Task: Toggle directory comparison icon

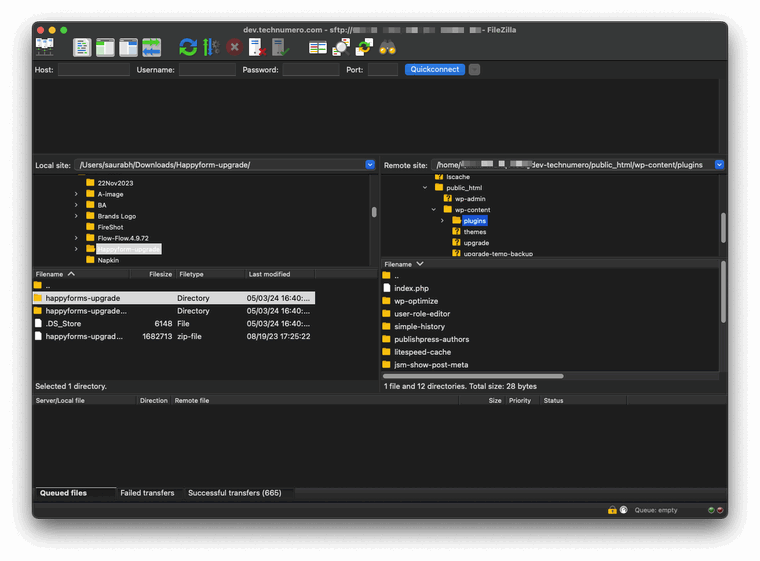Action: [341, 48]
